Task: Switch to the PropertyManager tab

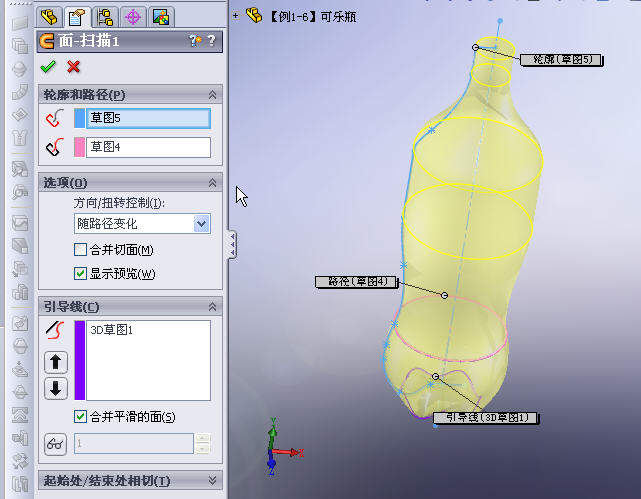Action: click(77, 17)
